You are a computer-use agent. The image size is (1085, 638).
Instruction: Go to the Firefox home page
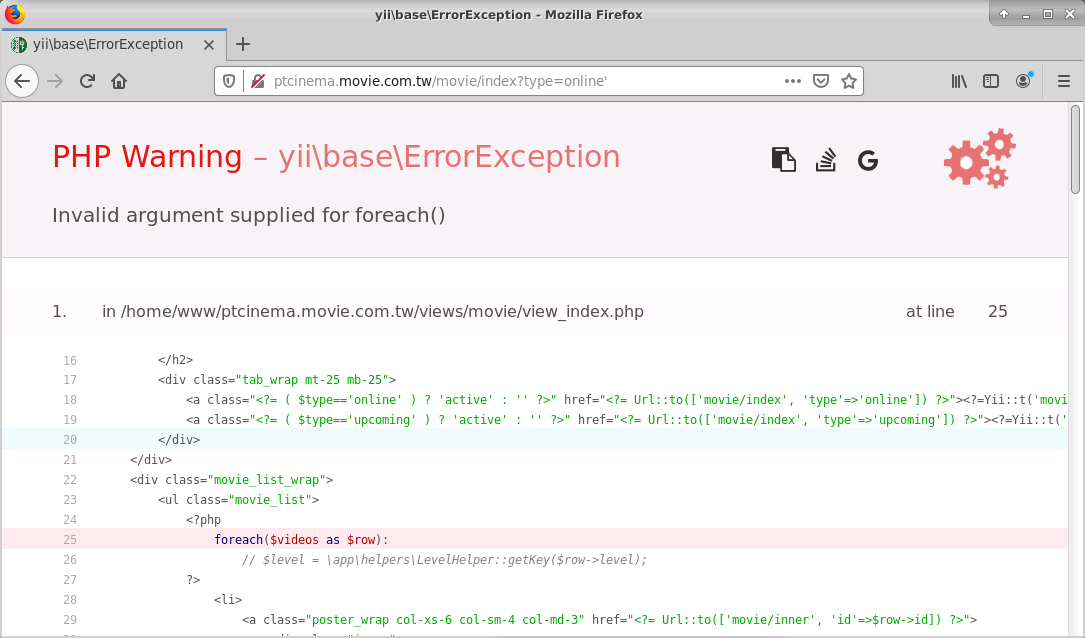tap(119, 81)
